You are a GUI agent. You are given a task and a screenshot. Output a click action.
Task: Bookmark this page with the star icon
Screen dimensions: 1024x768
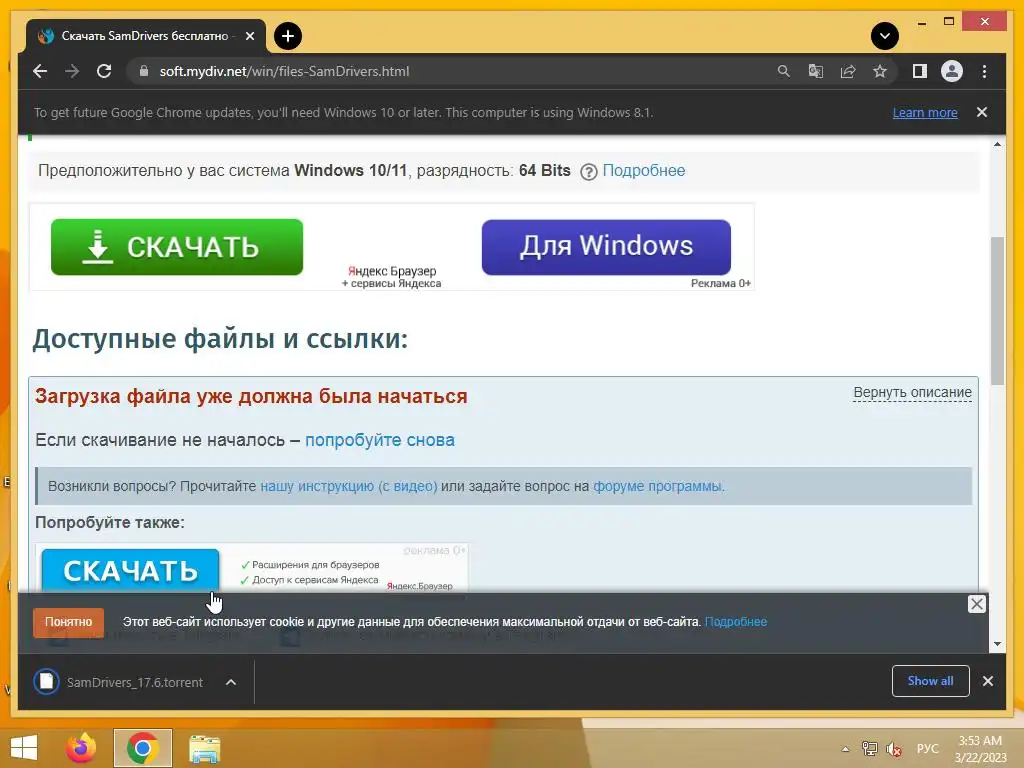[880, 71]
